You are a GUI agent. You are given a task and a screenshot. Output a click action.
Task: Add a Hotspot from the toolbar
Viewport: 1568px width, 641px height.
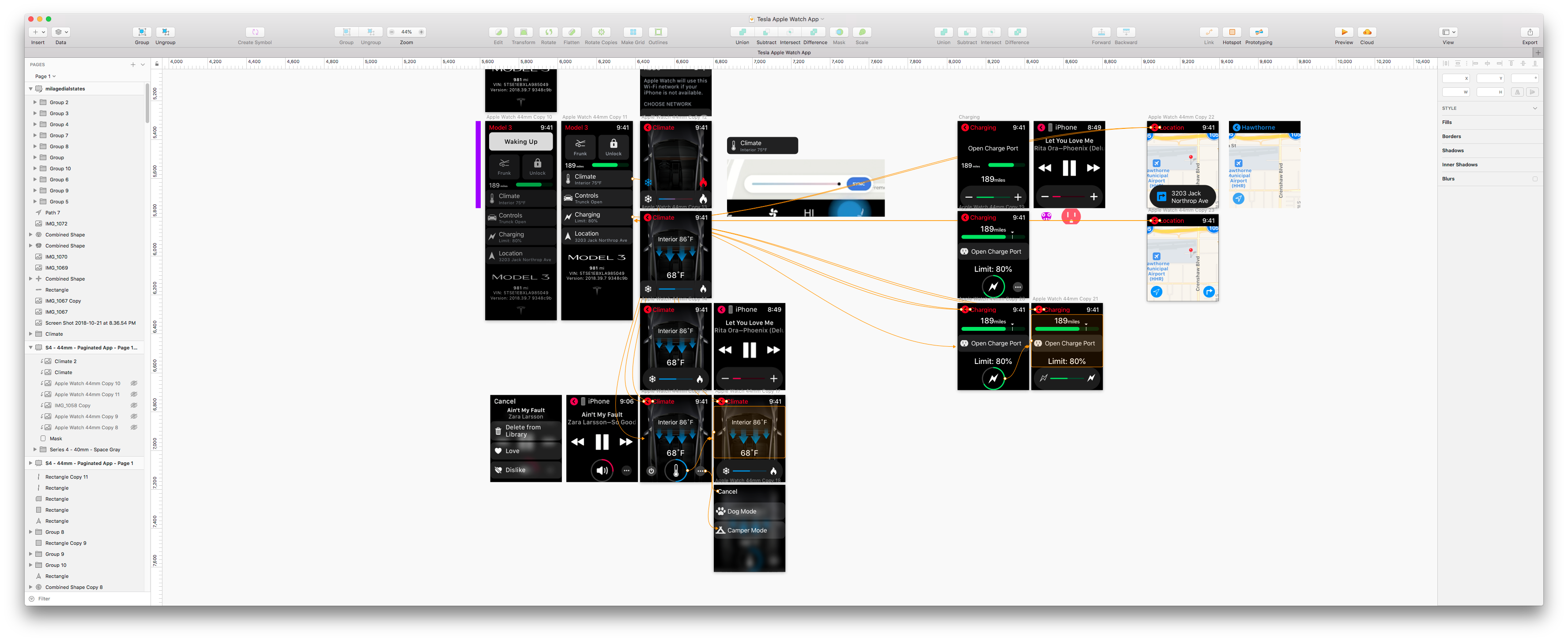coord(1232,32)
